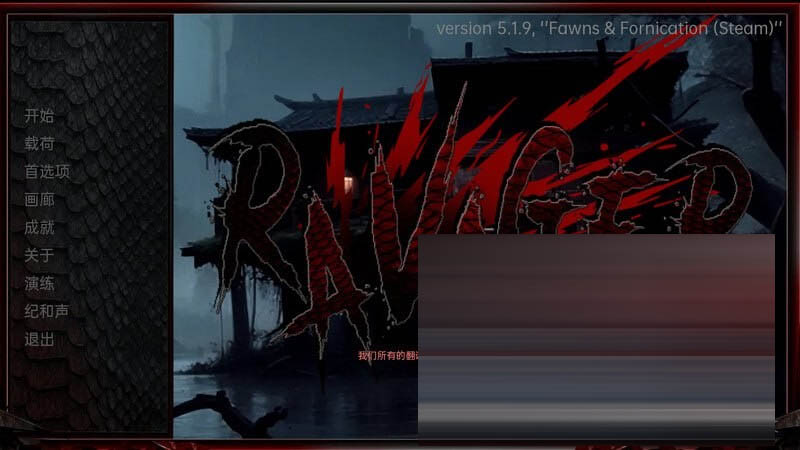
Task: View the 成就 achievements
Action: coord(39,227)
